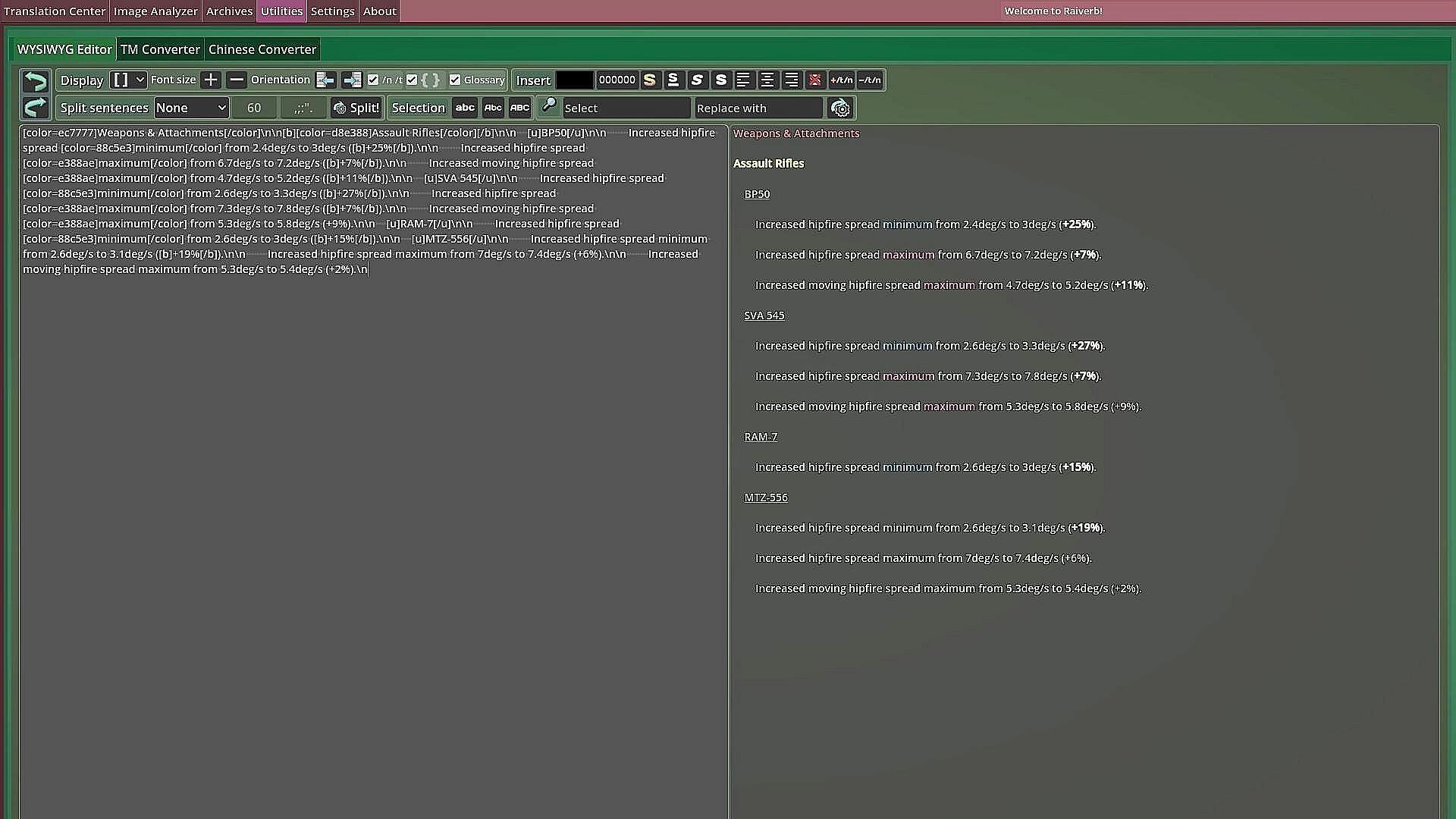The height and width of the screenshot is (819, 1456).
Task: Click the redo arrow icon
Action: (35, 108)
